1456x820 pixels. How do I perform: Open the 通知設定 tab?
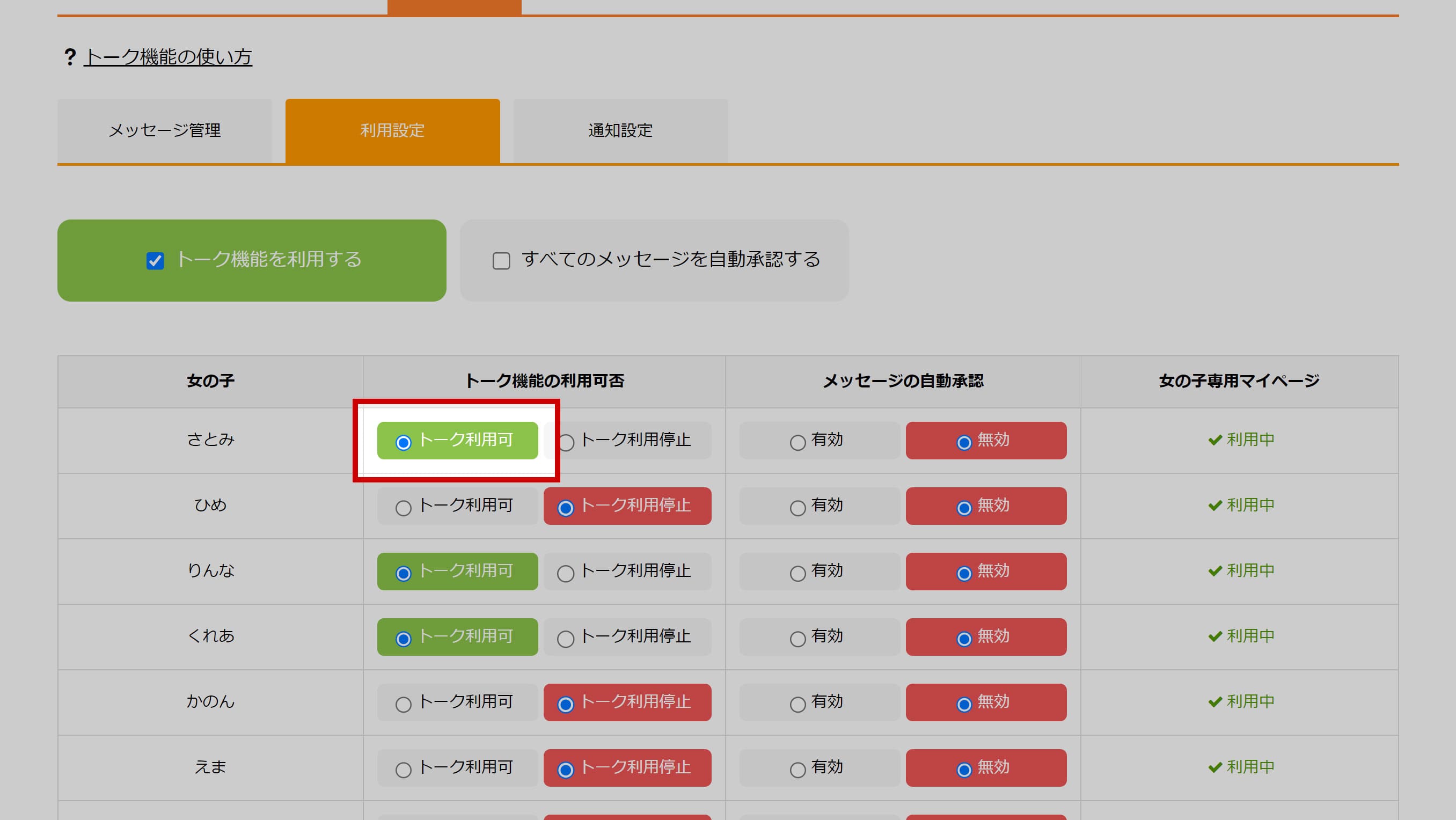pyautogui.click(x=620, y=130)
